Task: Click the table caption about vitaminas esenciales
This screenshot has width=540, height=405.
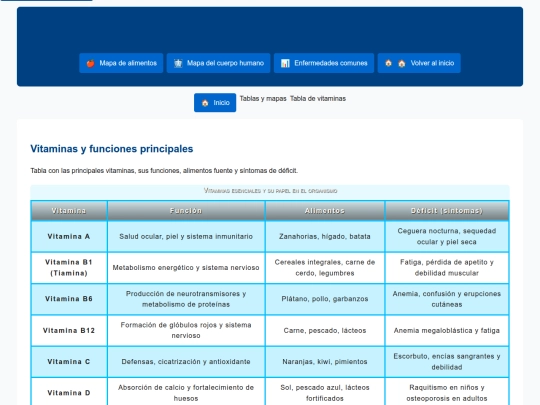Action: coord(270,191)
